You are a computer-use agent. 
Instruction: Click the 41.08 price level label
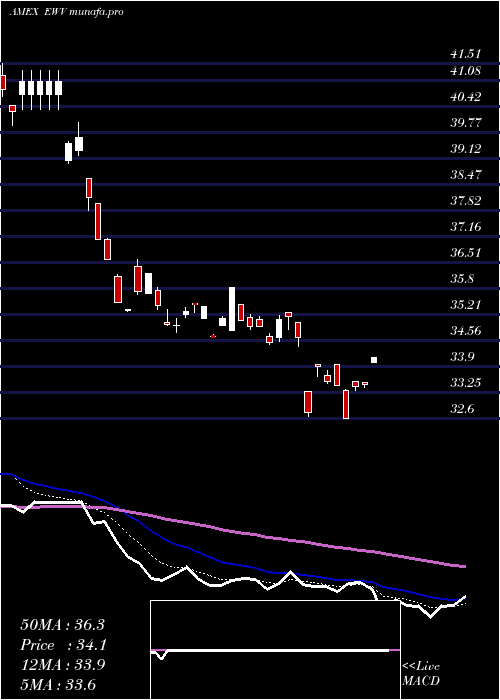pos(466,70)
